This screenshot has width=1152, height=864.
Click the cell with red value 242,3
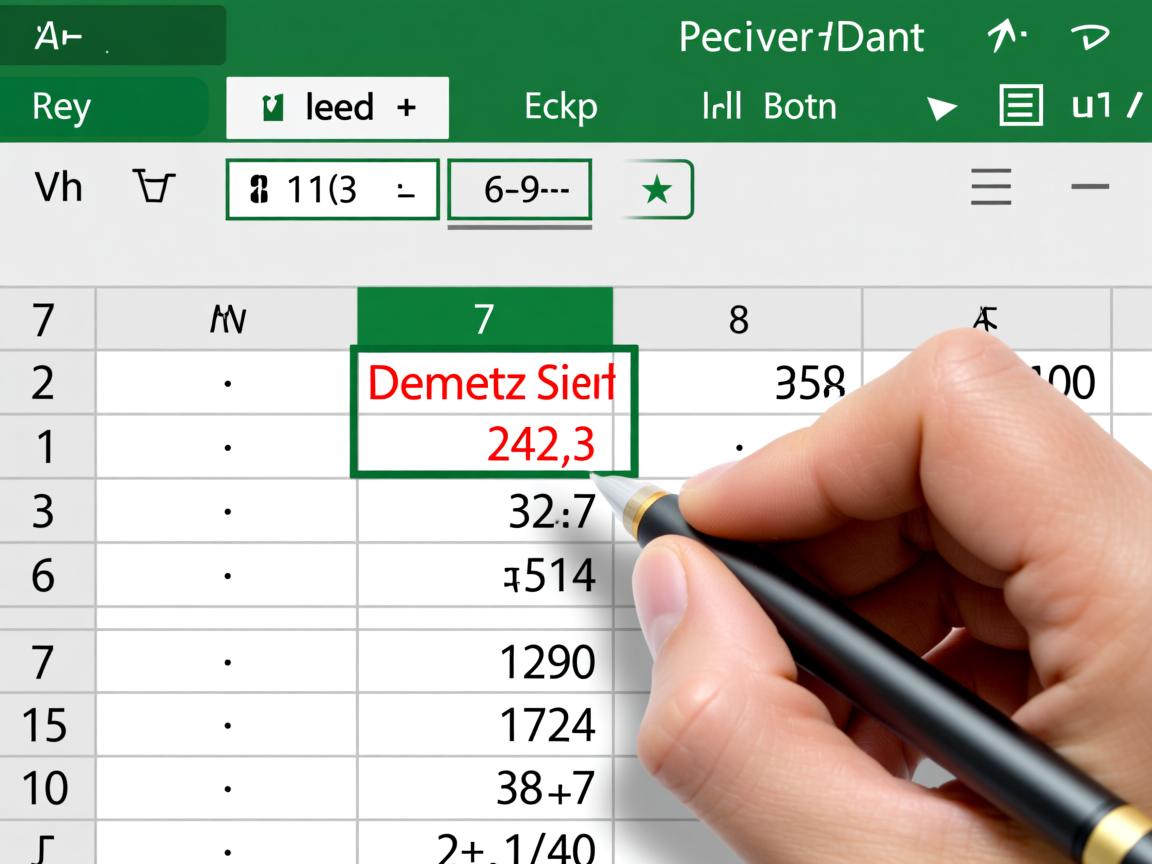(491, 446)
